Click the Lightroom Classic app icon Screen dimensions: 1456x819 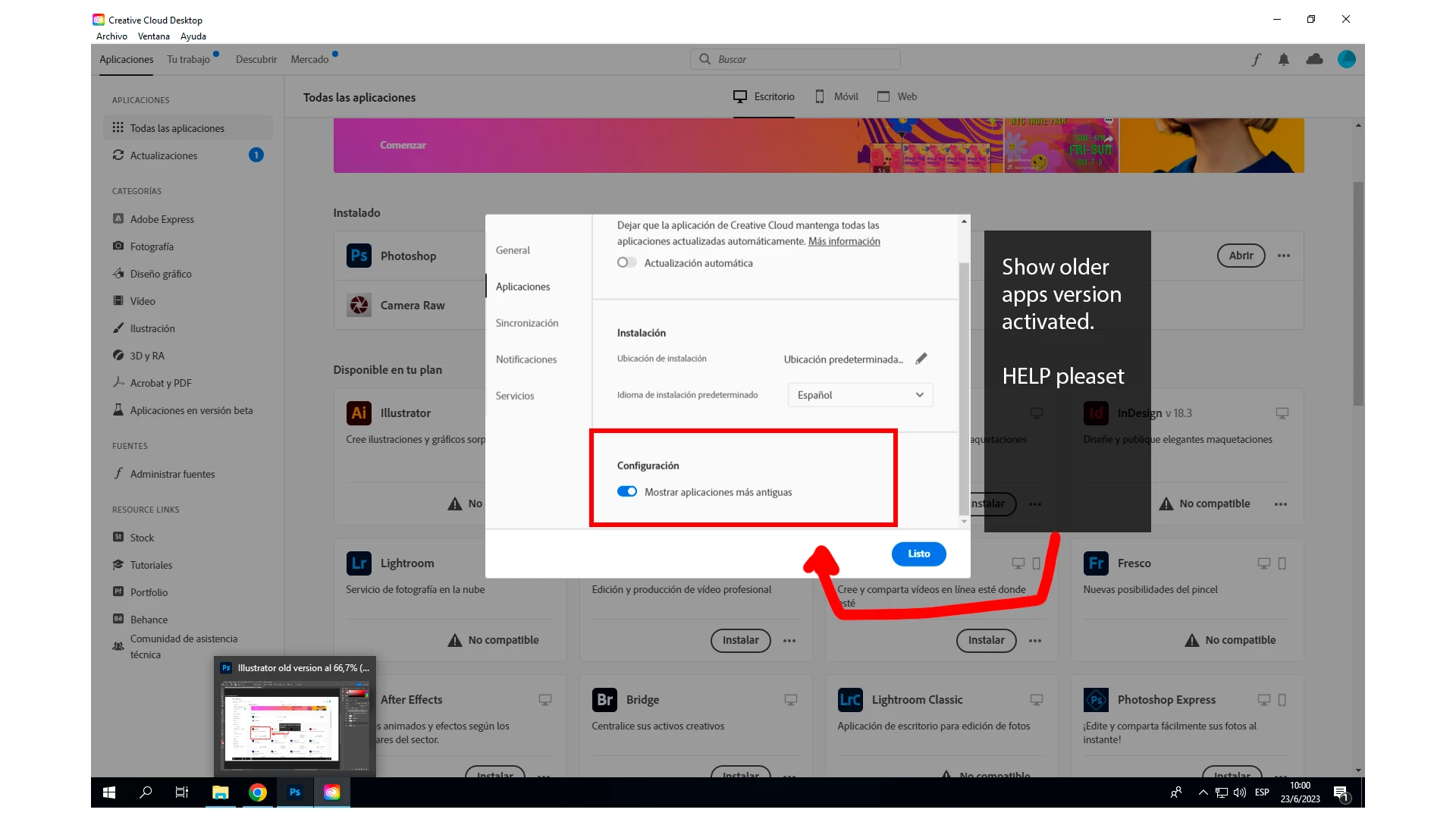pos(849,699)
